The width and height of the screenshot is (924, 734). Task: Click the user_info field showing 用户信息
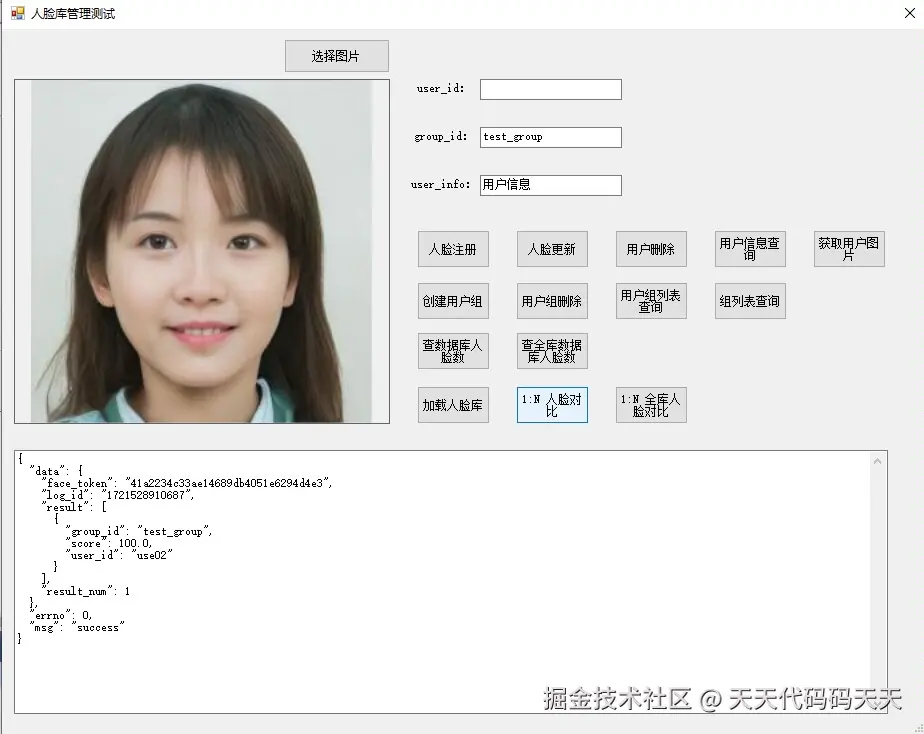[x=550, y=185]
